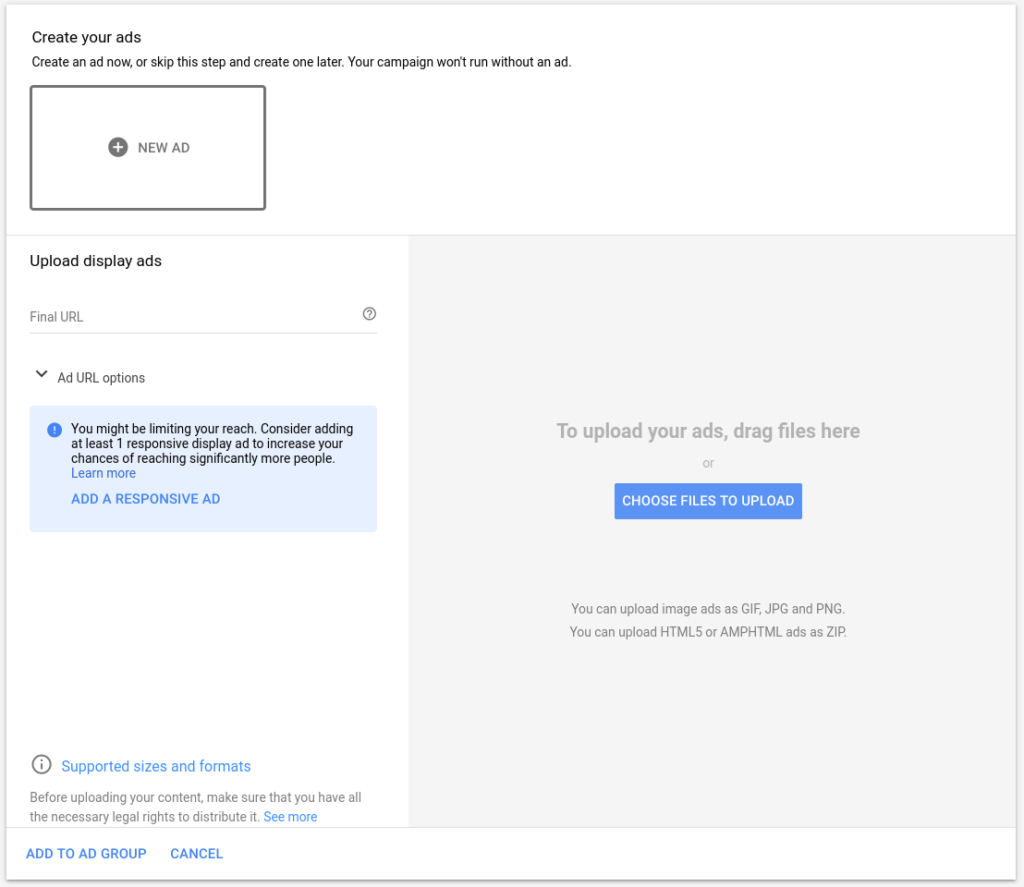Viewport: 1024px width, 887px height.
Task: Click CHOOSE FILES TO UPLOAD button
Action: pyautogui.click(x=708, y=501)
